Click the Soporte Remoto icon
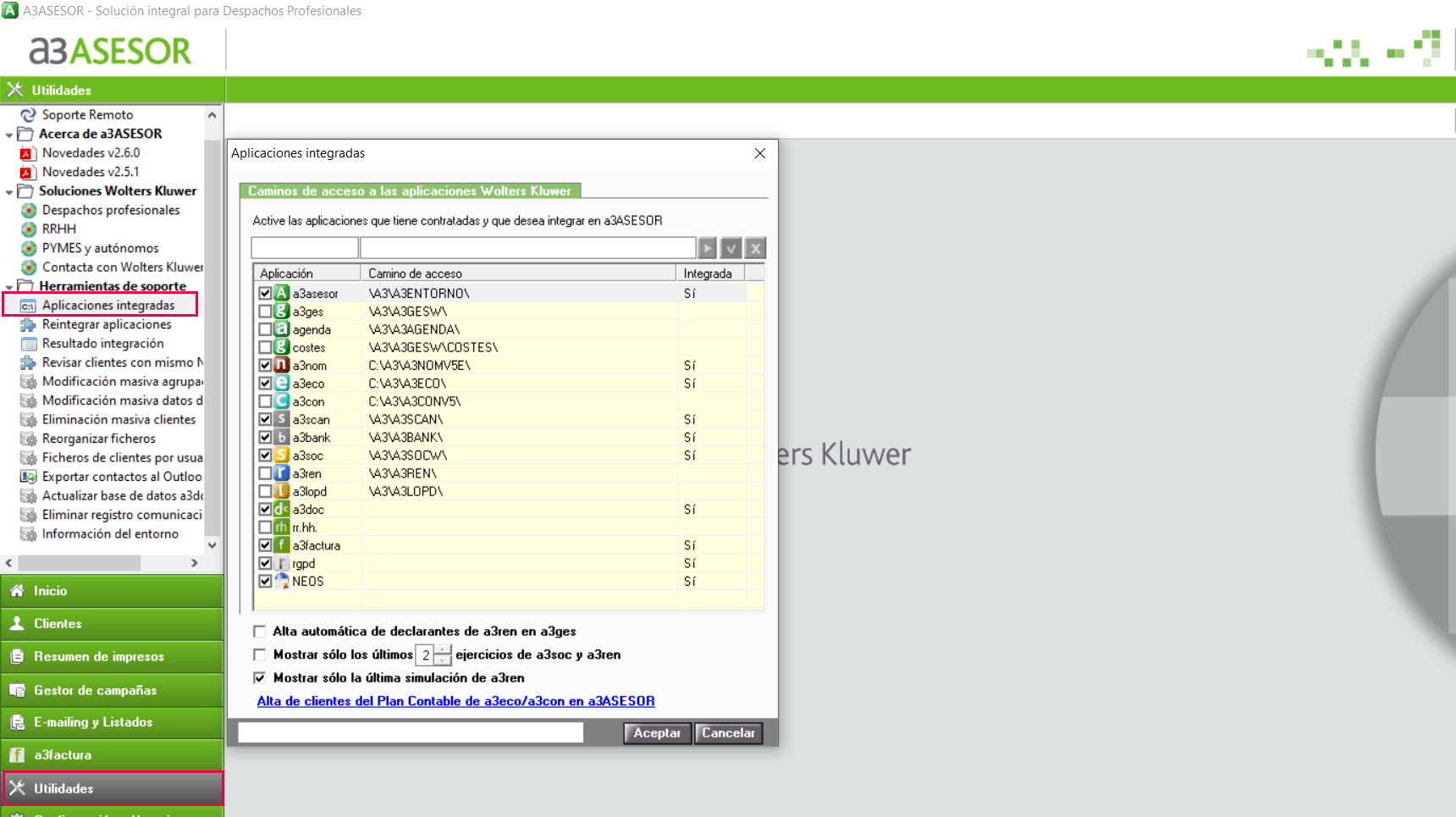1456x817 pixels. [28, 115]
